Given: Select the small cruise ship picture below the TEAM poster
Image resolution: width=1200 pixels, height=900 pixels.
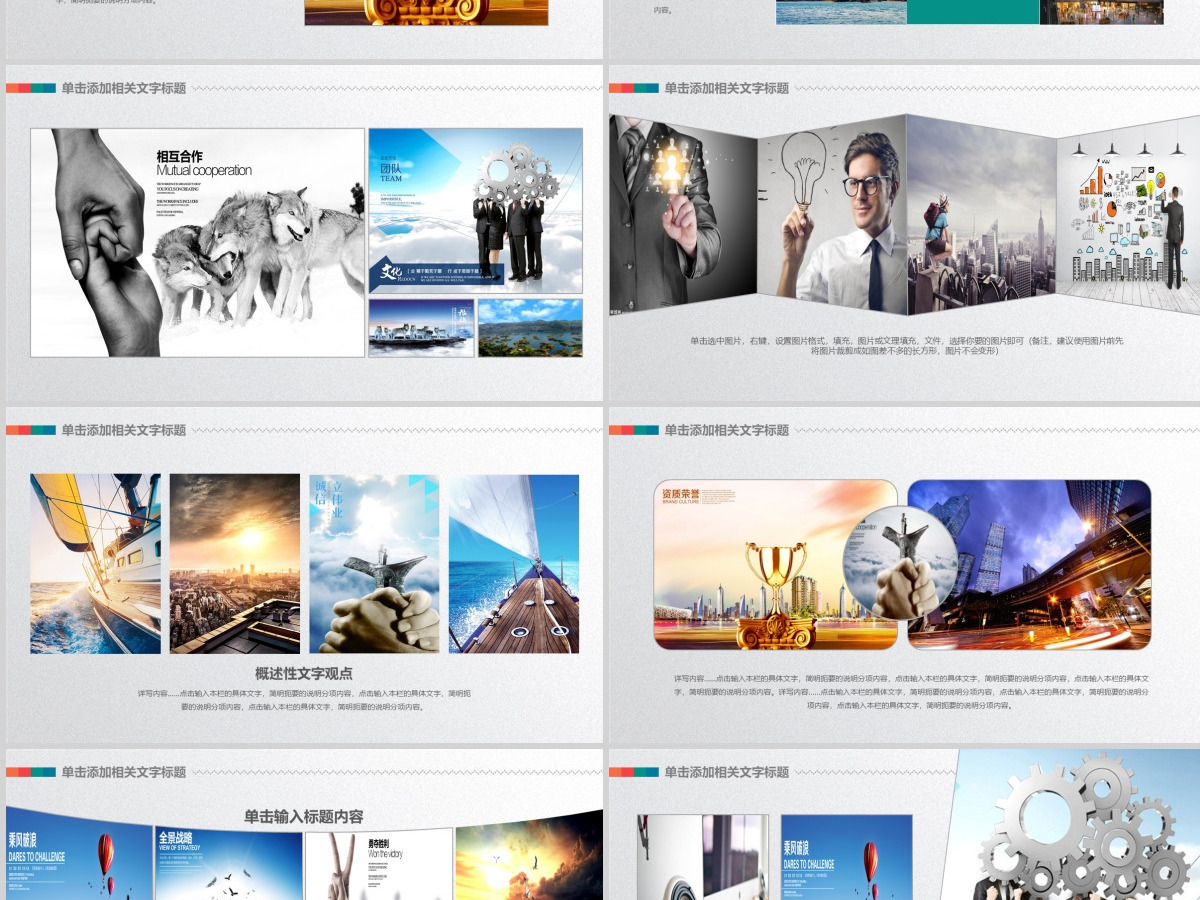Looking at the screenshot, I should click(x=421, y=328).
